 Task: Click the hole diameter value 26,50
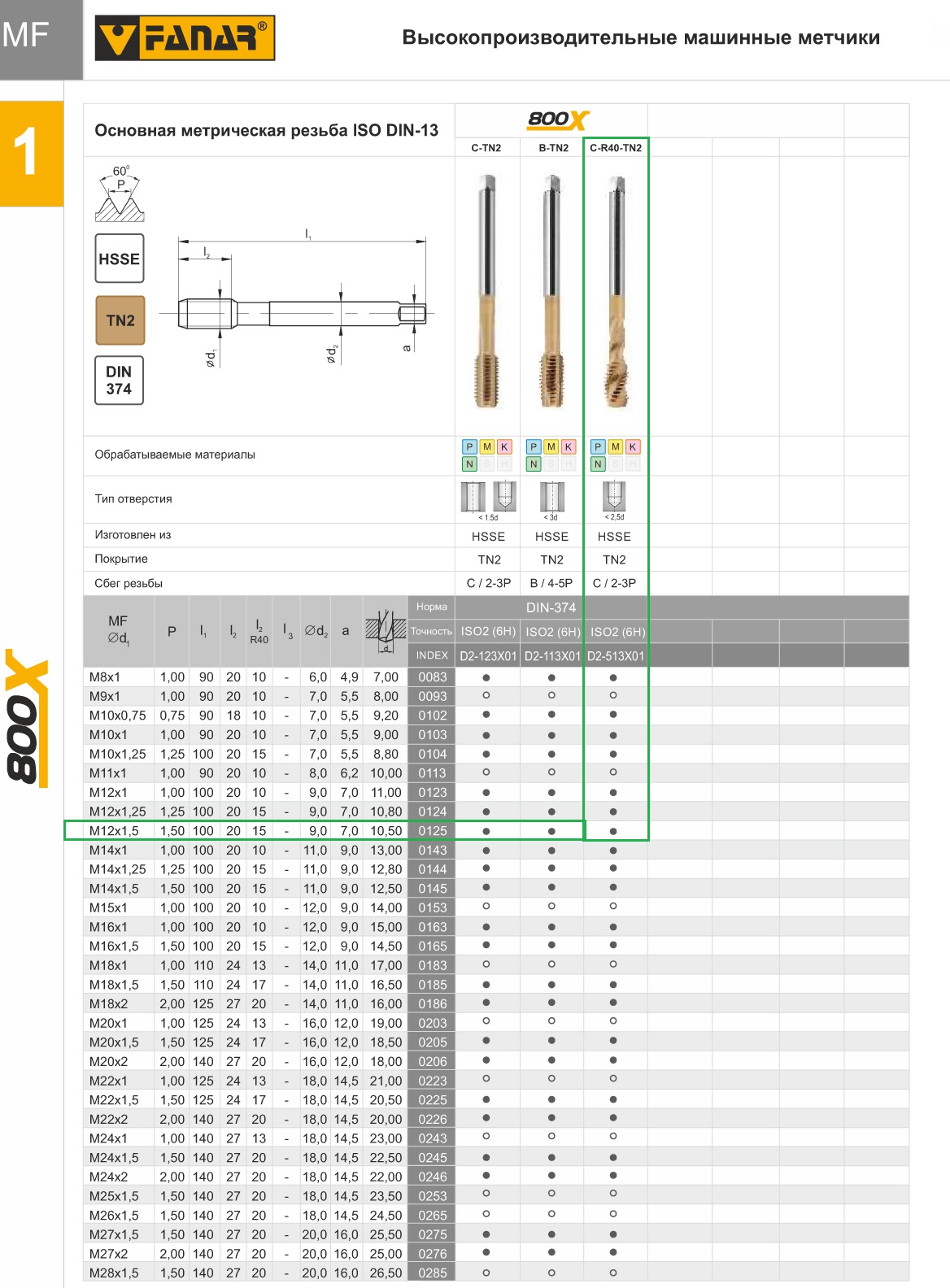coord(386,1273)
